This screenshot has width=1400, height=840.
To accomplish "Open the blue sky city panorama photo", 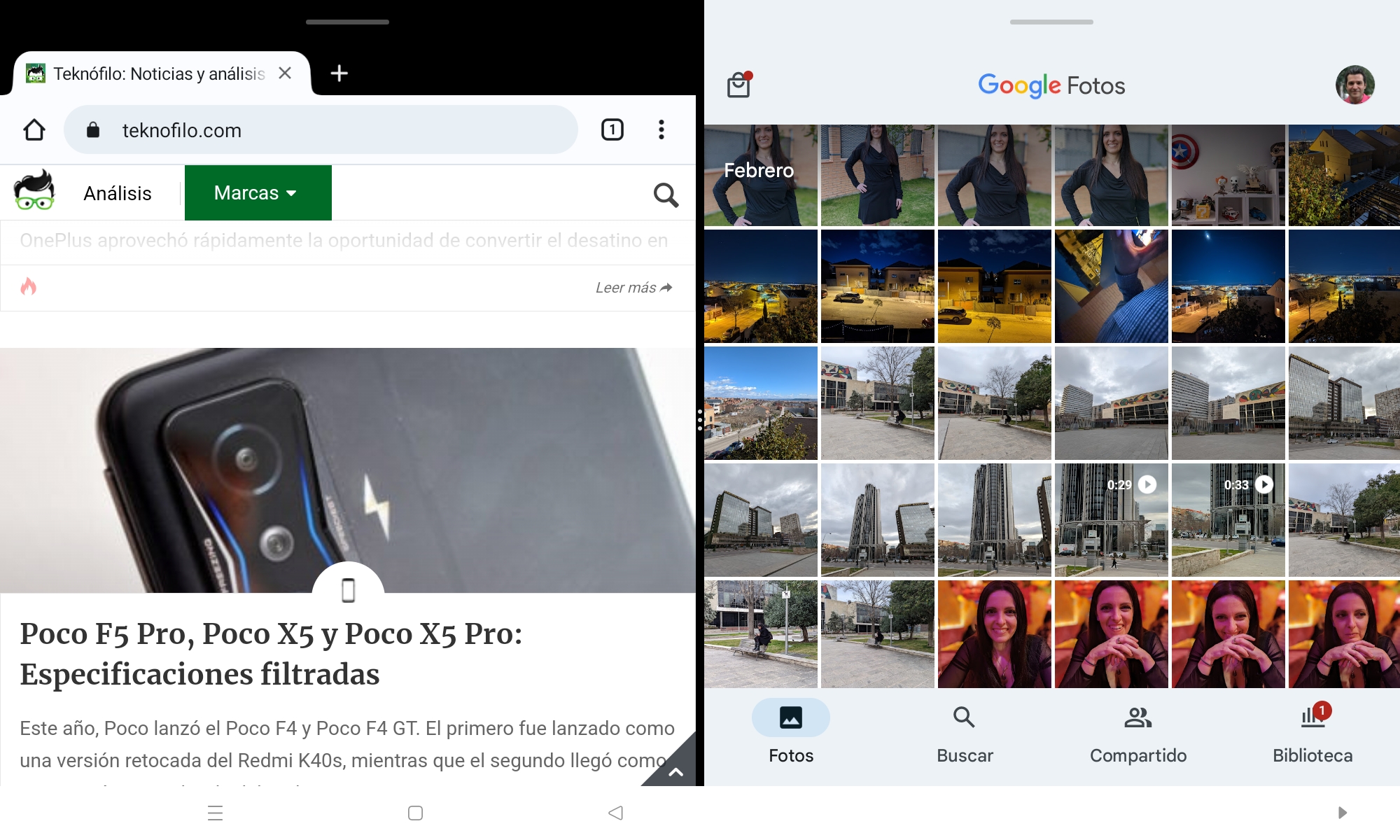I will coord(761,403).
